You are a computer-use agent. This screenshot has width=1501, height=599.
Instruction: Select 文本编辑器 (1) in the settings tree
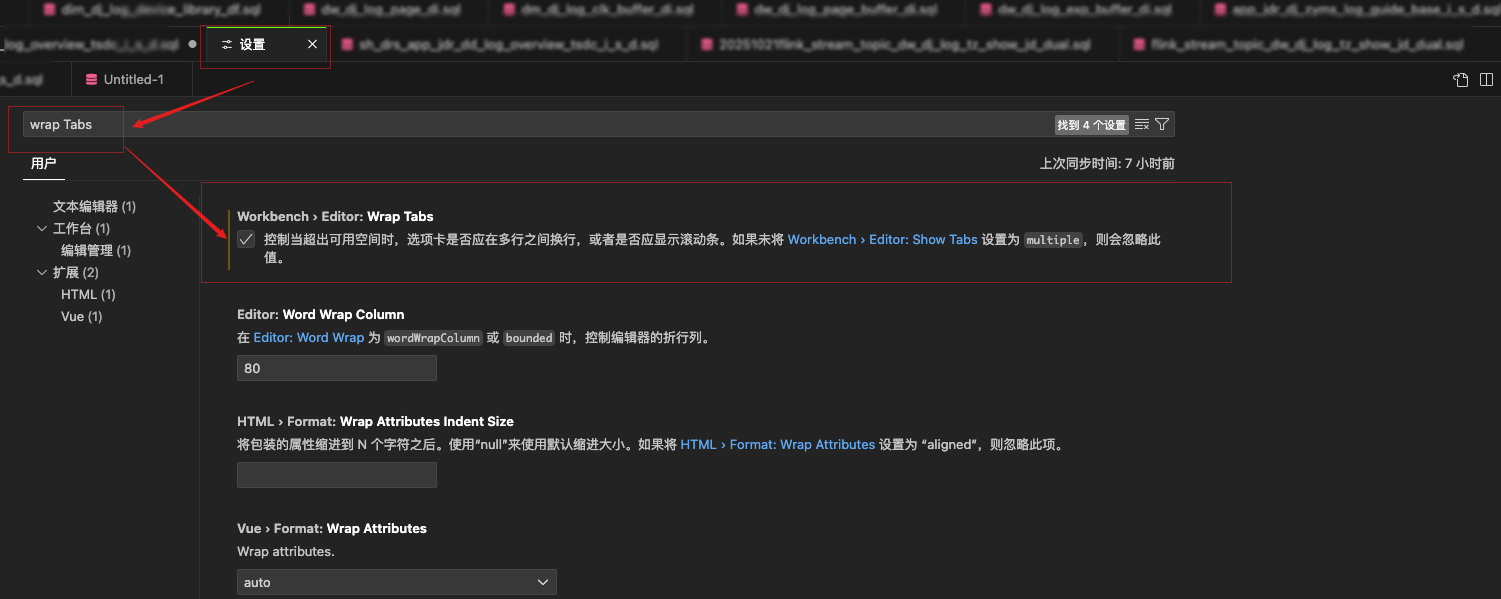(94, 207)
